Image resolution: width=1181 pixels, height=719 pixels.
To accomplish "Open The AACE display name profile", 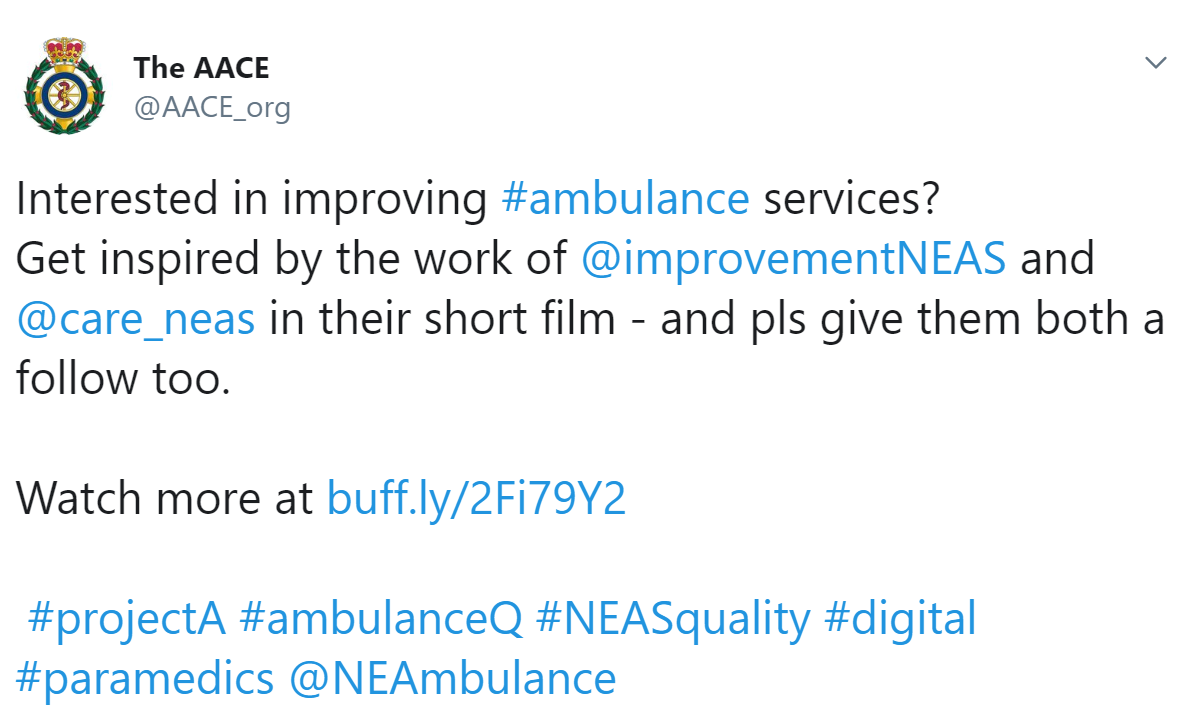I will (201, 68).
